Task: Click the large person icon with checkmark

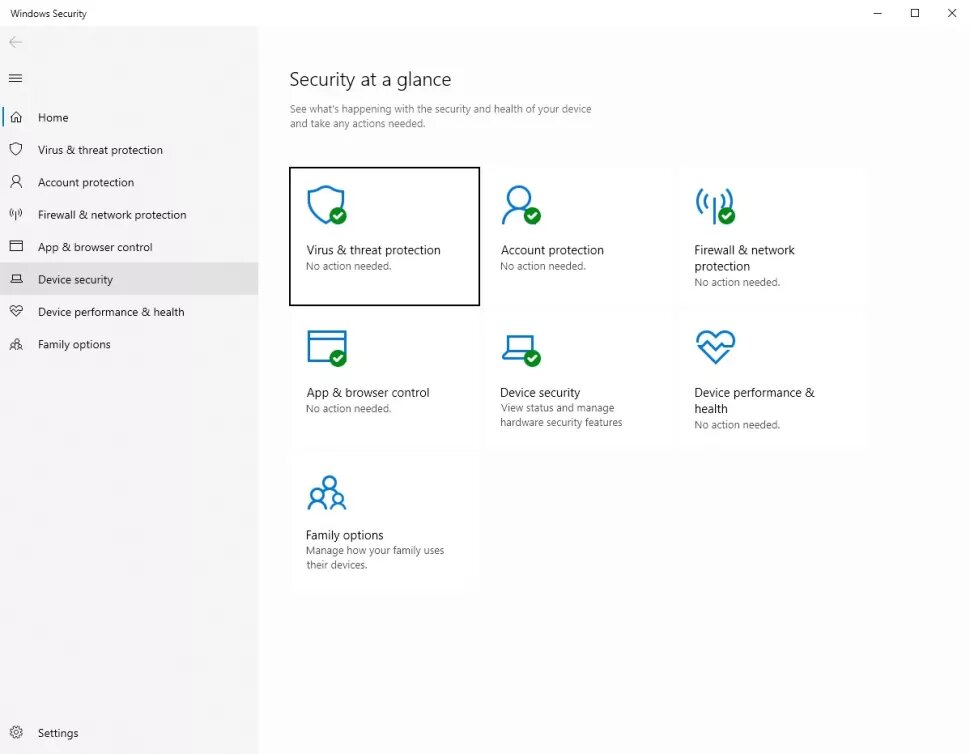Action: (521, 205)
